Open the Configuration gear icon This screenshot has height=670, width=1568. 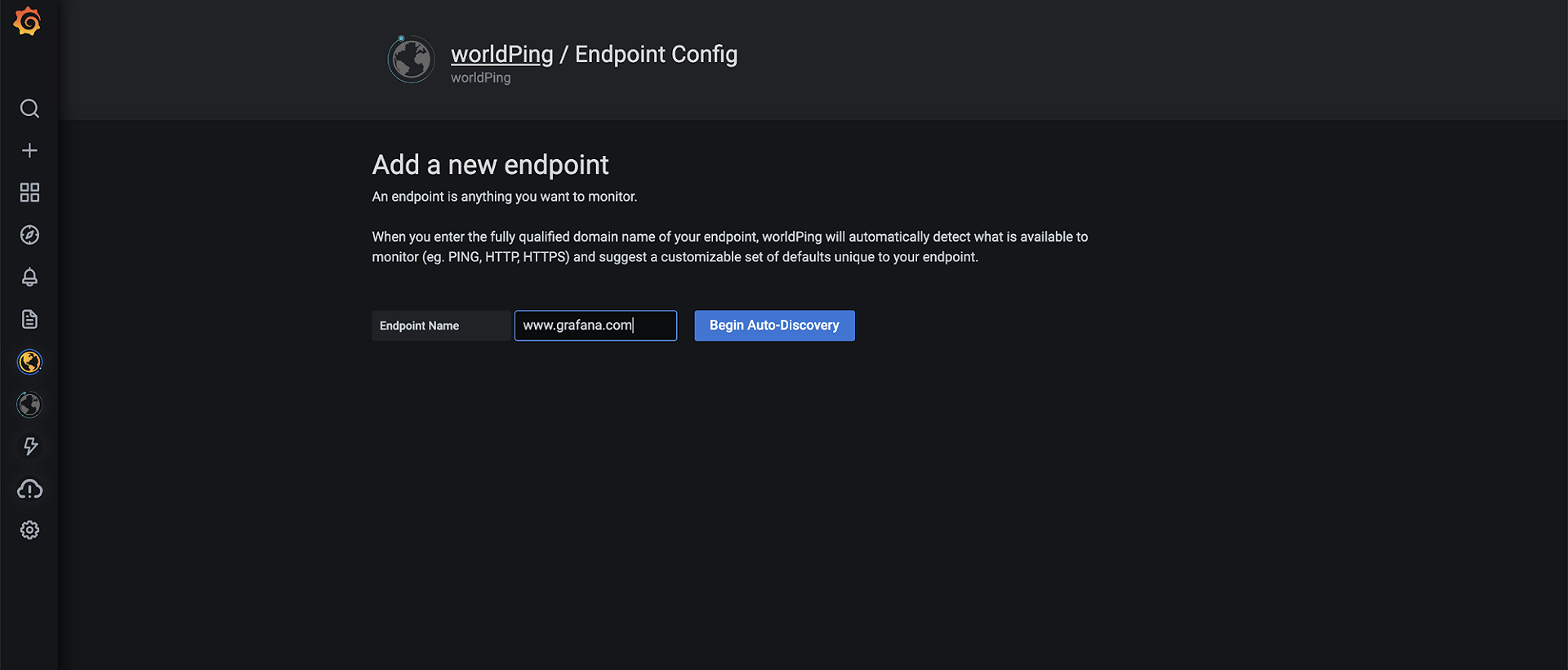pyautogui.click(x=29, y=530)
